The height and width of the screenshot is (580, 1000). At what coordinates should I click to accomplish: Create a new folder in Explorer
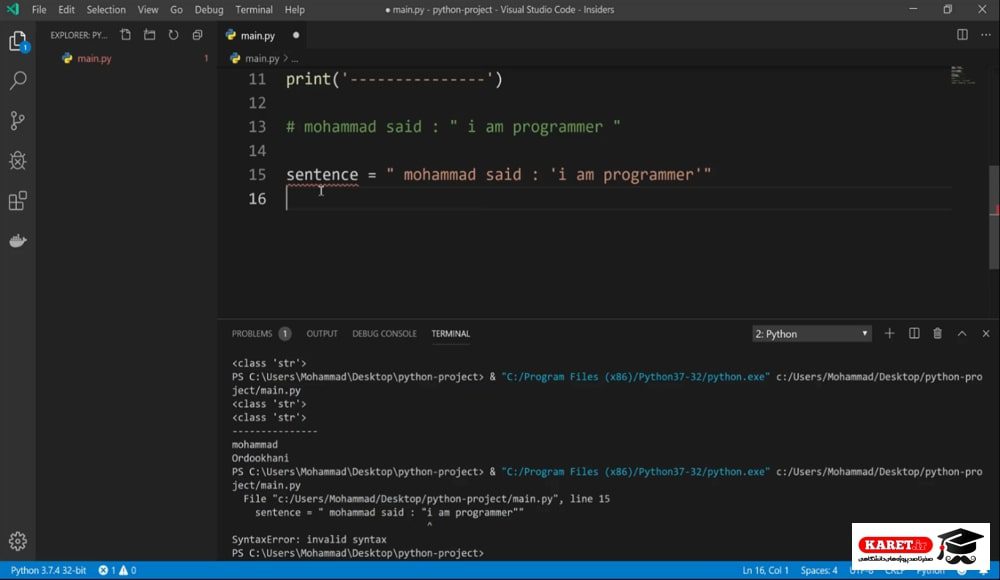[x=149, y=35]
